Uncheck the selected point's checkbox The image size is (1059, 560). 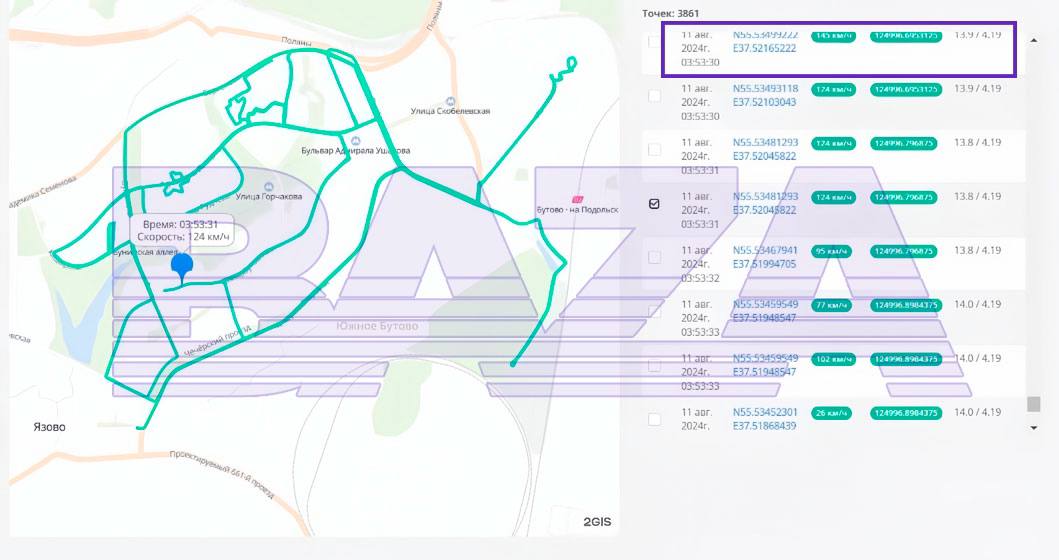point(654,204)
